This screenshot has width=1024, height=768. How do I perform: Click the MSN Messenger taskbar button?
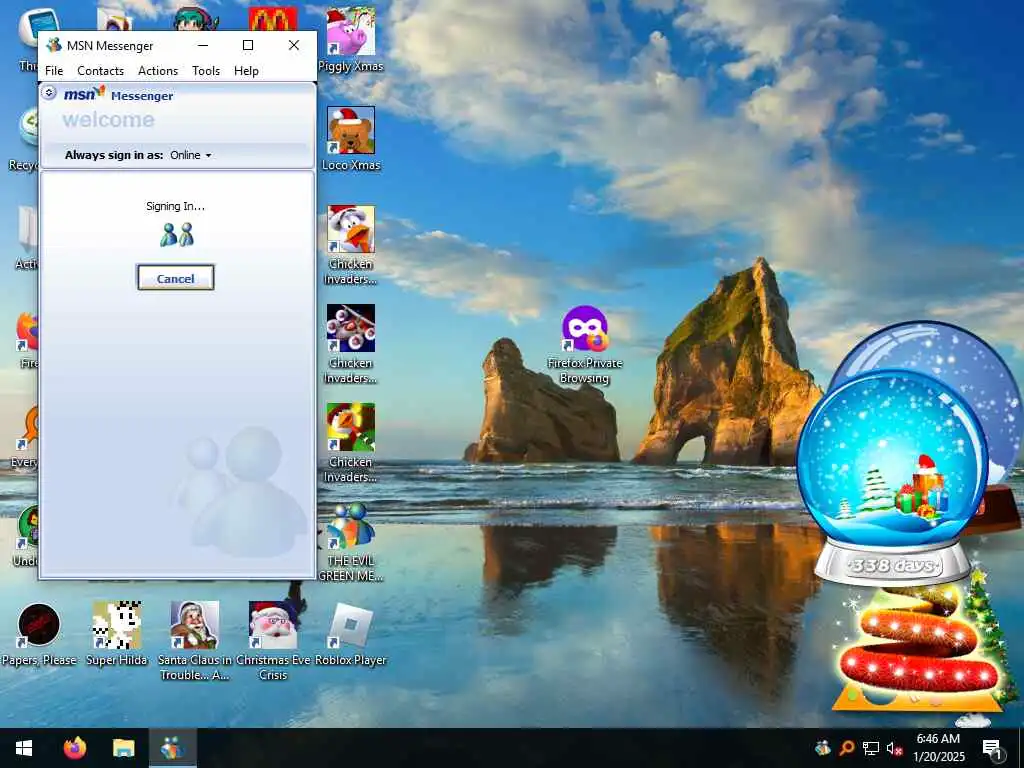tap(172, 748)
